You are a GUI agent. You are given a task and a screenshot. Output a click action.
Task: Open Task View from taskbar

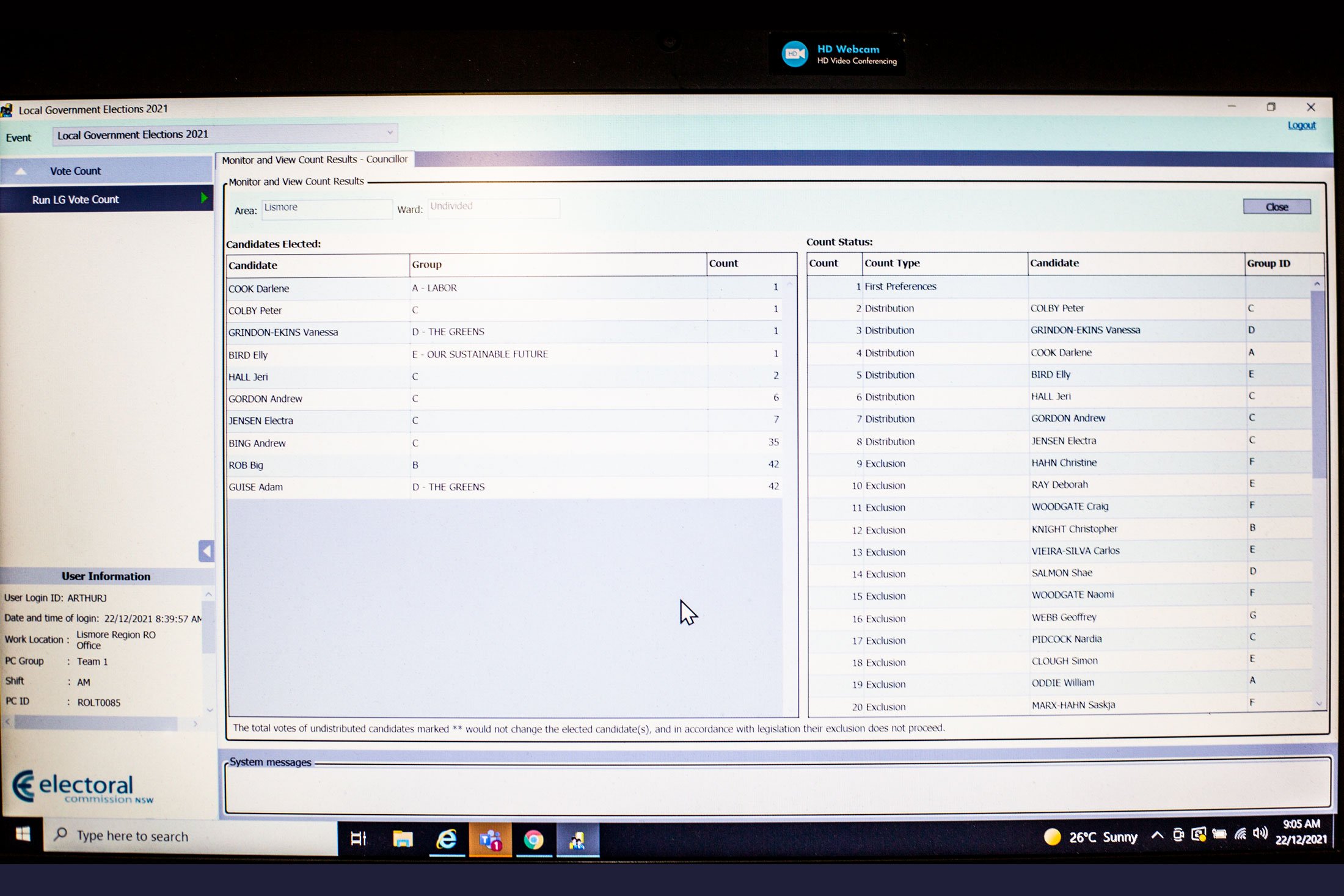(359, 839)
